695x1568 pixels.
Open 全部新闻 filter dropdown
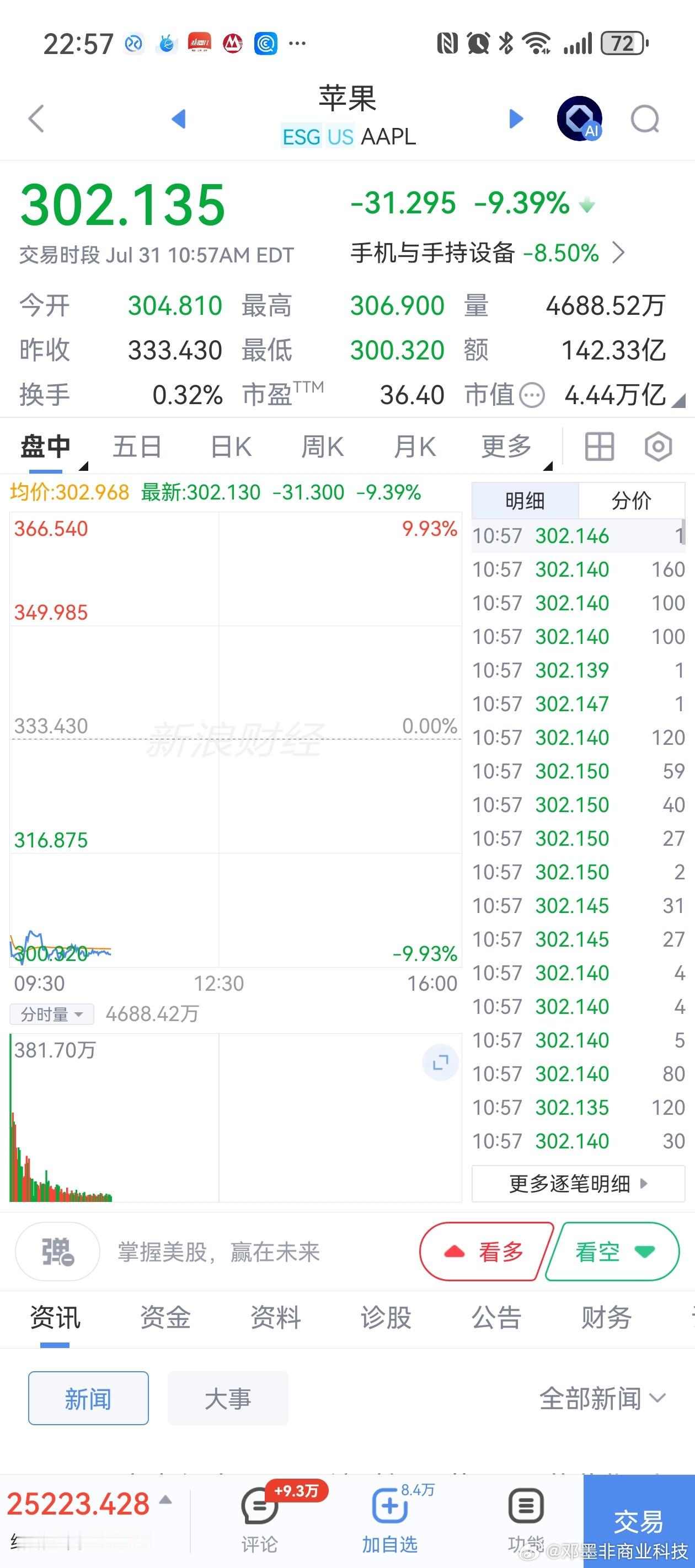[x=602, y=1398]
